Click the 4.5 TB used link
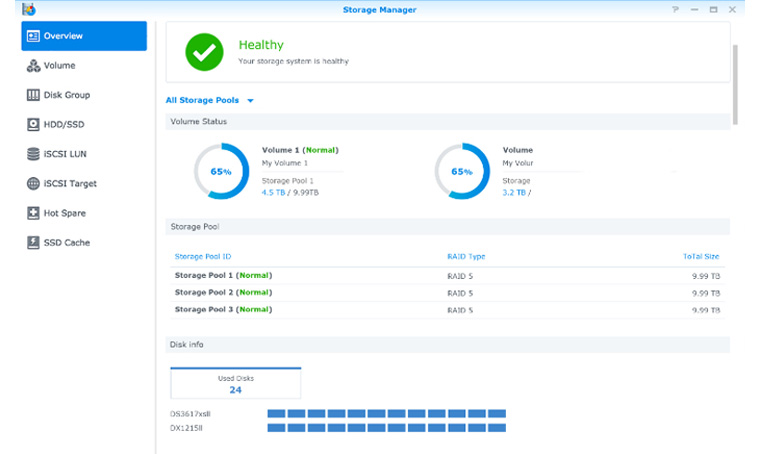 click(273, 192)
